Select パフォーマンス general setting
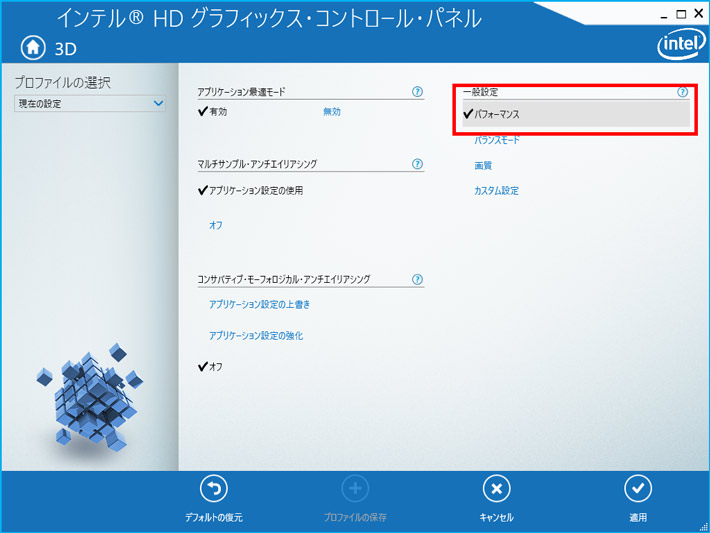This screenshot has width=710, height=533. pos(576,114)
